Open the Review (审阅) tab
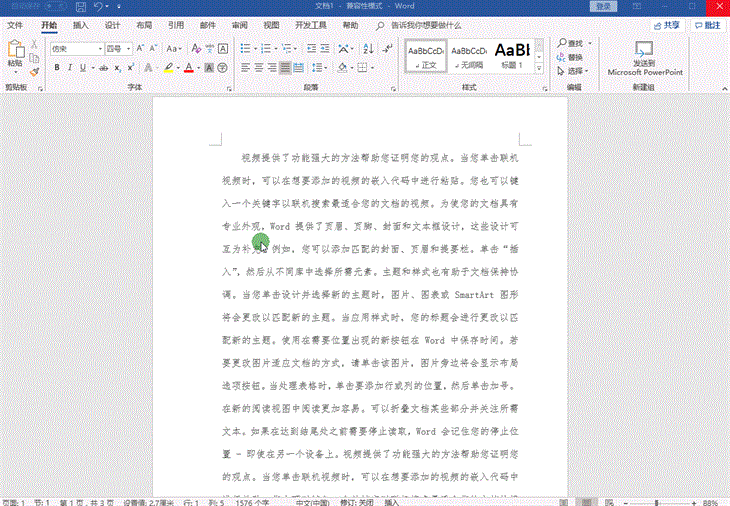This screenshot has height=506, width=730. [239, 25]
